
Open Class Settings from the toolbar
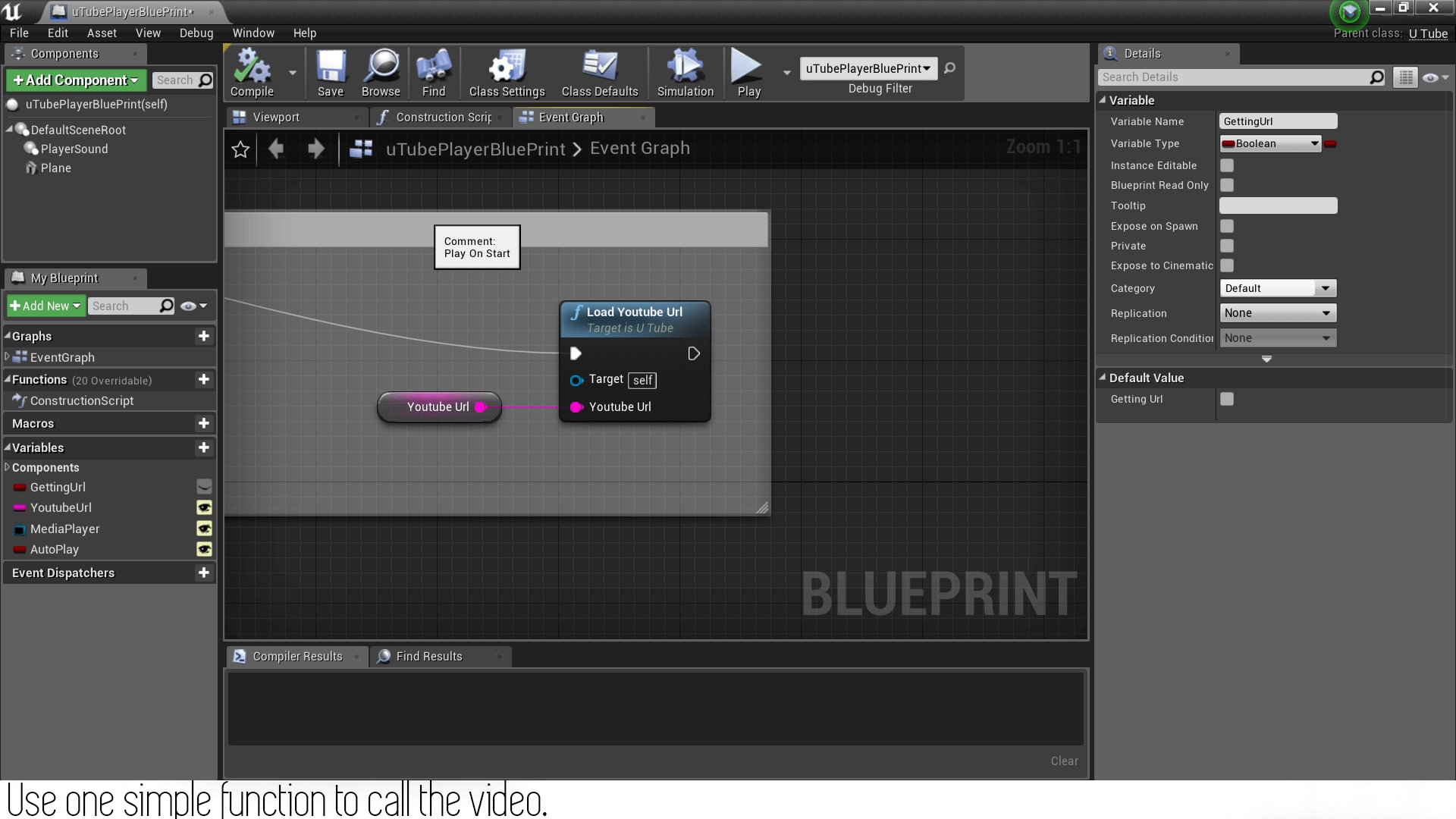(x=506, y=72)
